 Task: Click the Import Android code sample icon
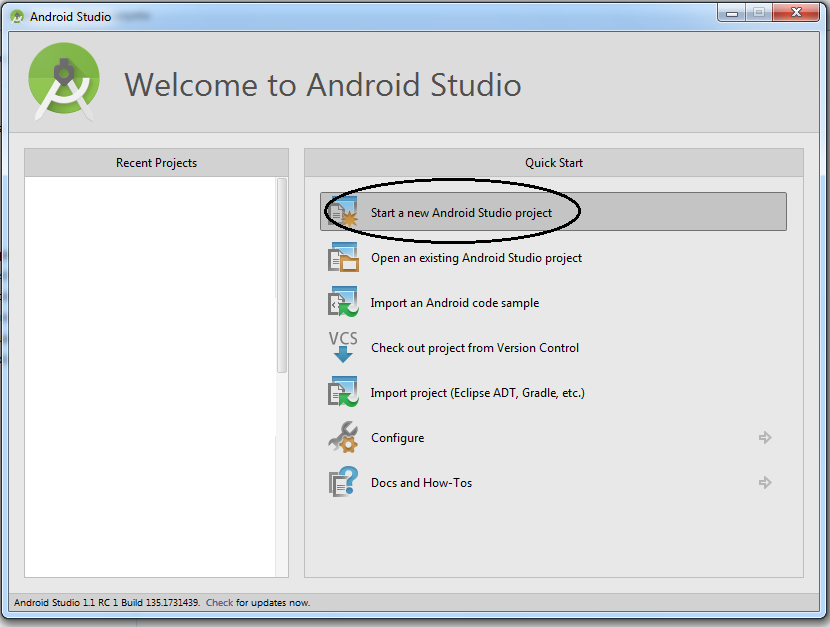pos(343,303)
